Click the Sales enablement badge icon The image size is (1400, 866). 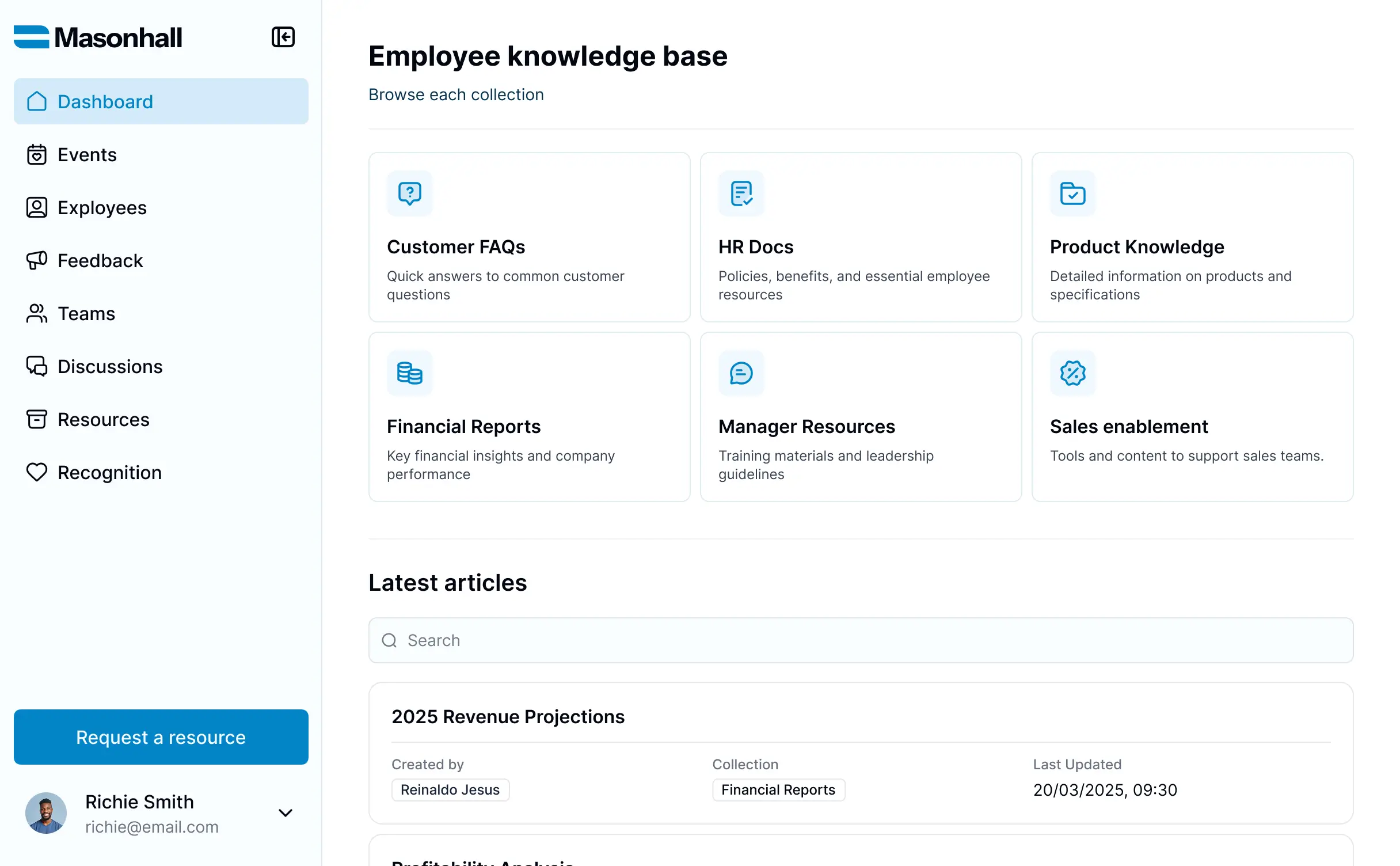[x=1072, y=373]
